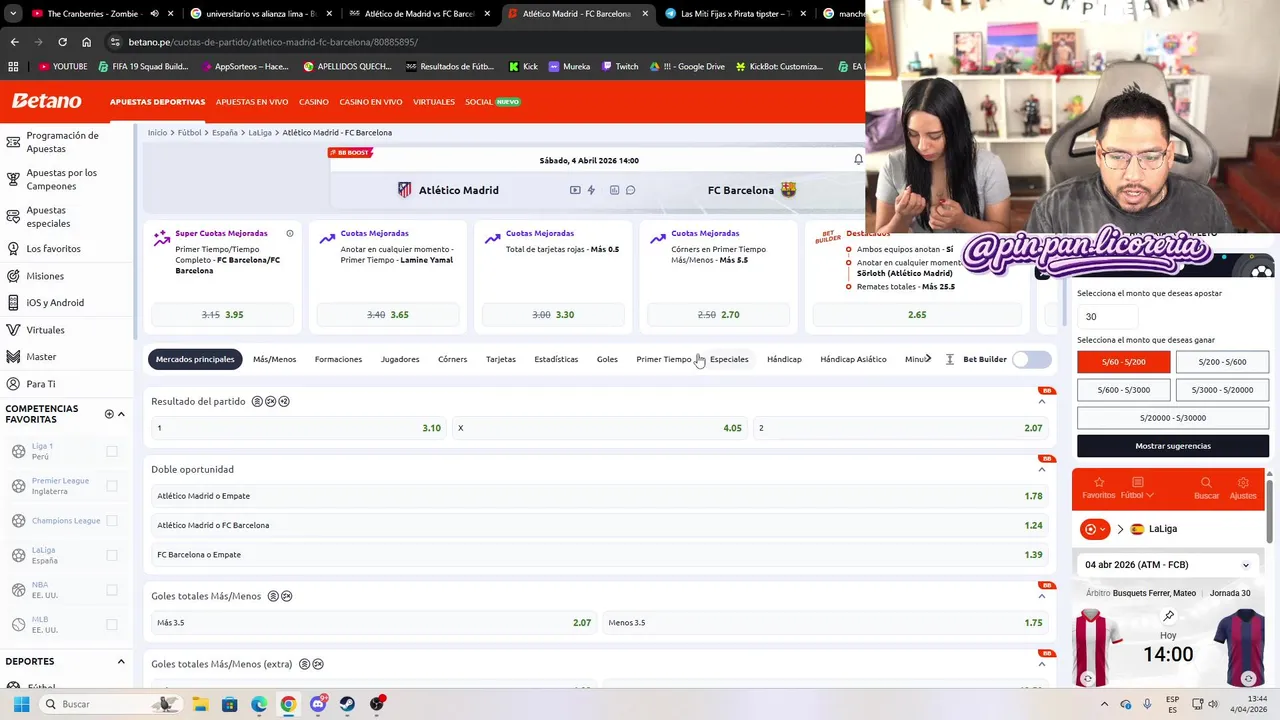Collapse the Resultado del partido market

pos(1042,402)
